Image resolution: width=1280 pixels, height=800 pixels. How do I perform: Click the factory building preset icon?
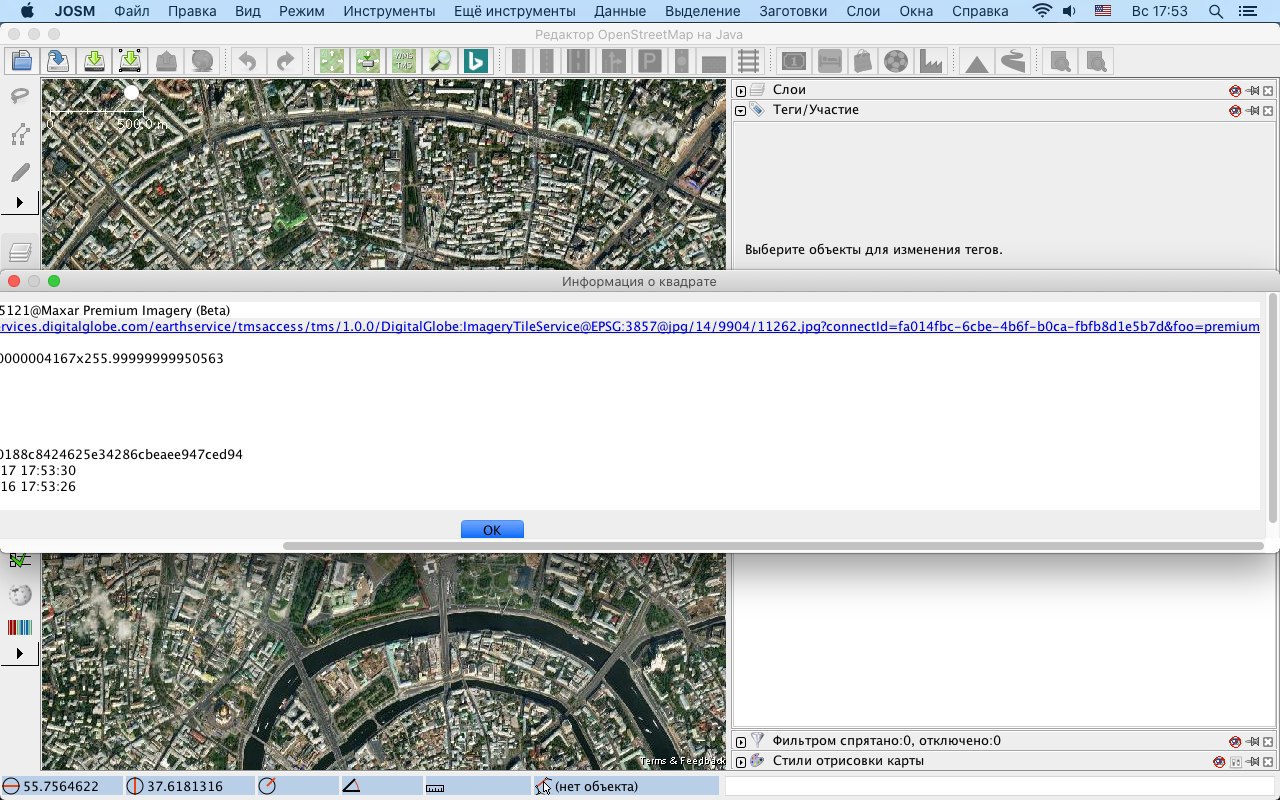(x=931, y=61)
